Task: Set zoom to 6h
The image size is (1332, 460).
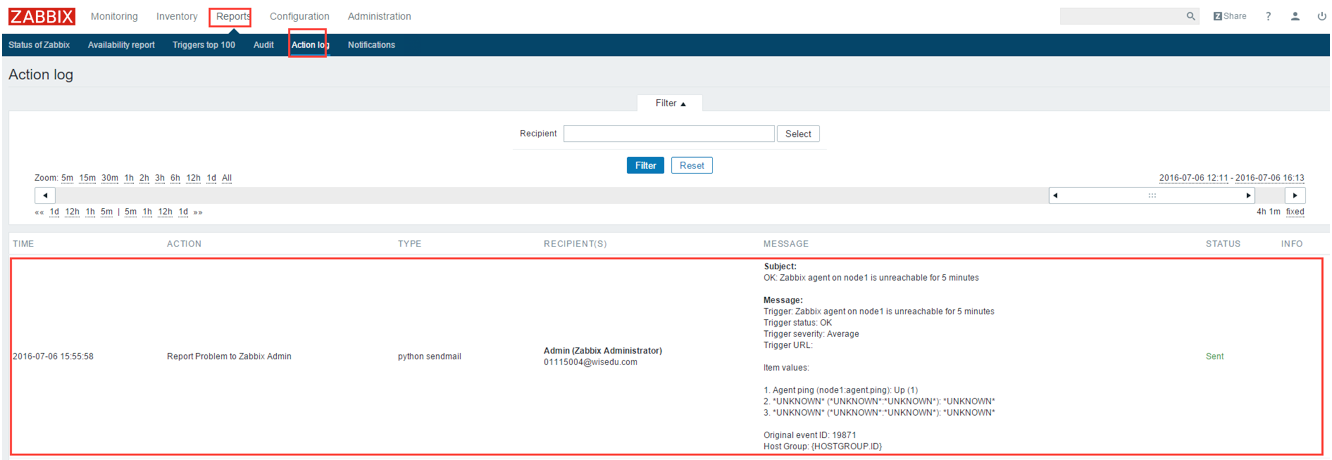Action: click(x=175, y=178)
